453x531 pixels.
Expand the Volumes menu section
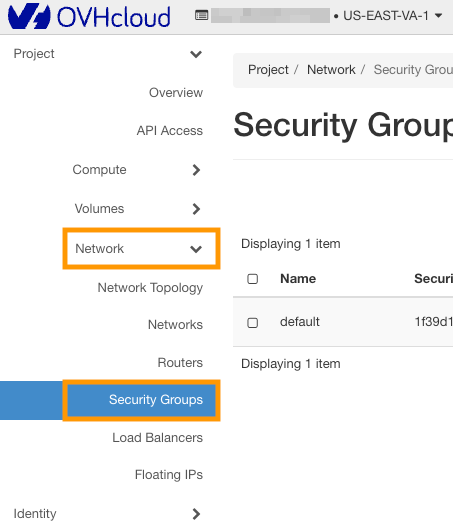tap(137, 209)
